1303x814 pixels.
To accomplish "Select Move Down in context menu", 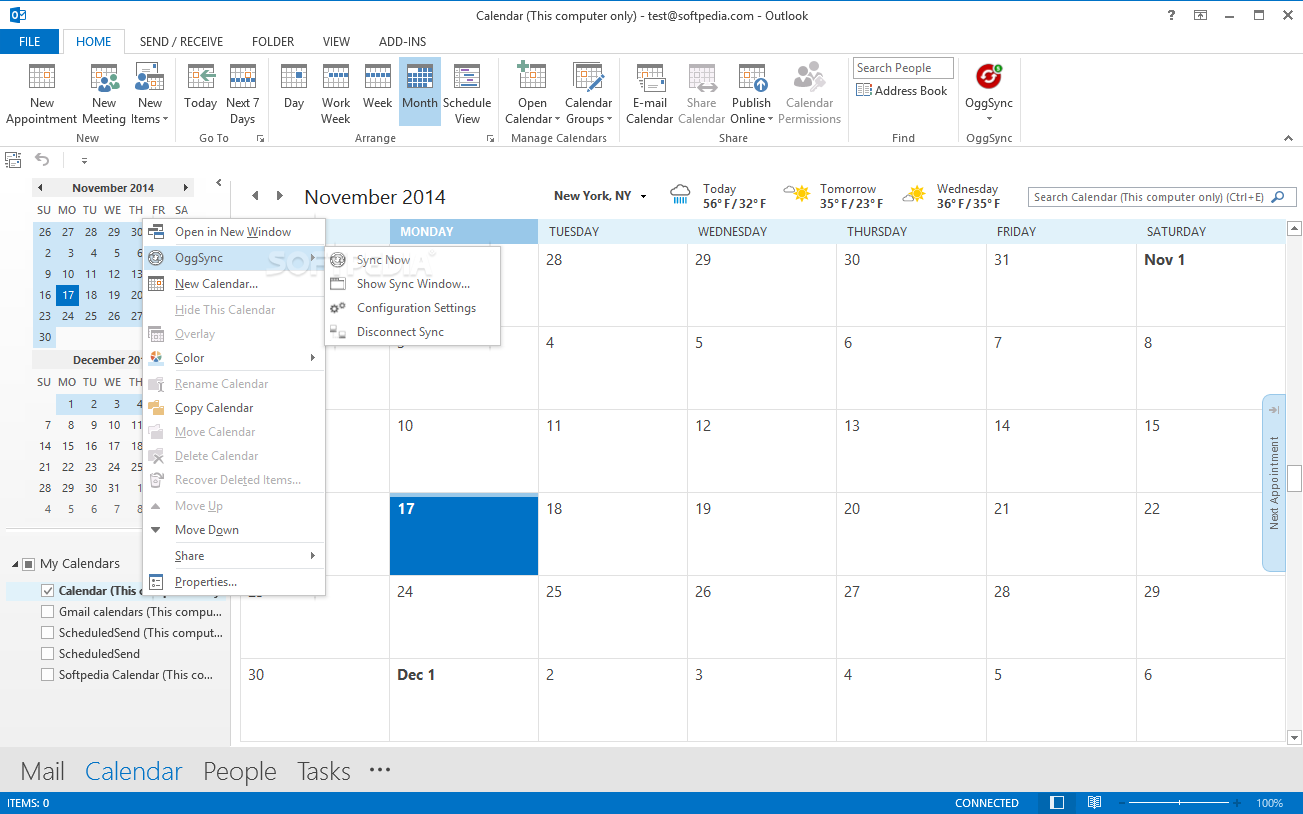I will click(234, 530).
